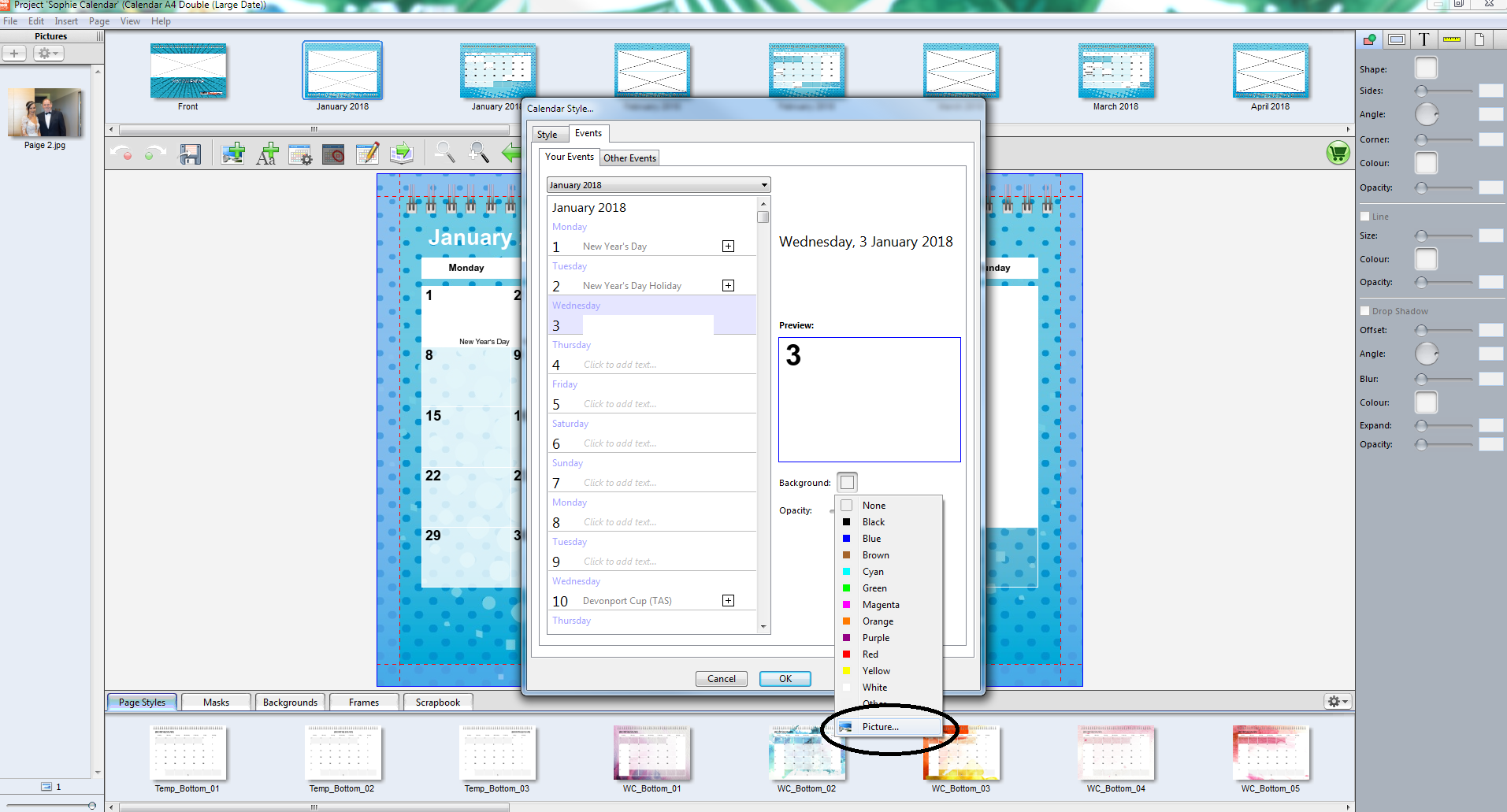Open the page styles gear menu at bottom right
Viewport: 1507px width, 812px height.
[x=1338, y=701]
